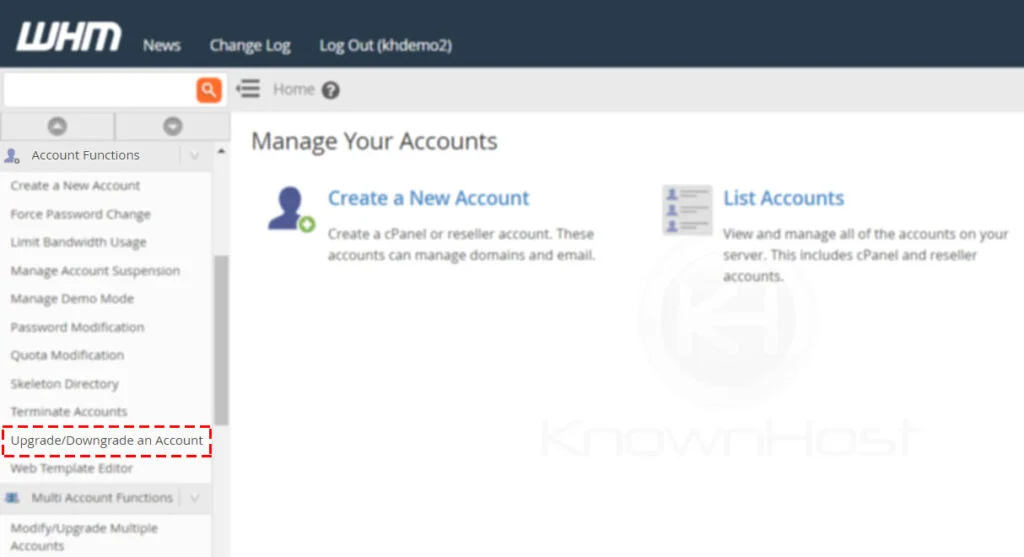The height and width of the screenshot is (557, 1024).
Task: Open Manage Account Suspension
Action: 95,270
